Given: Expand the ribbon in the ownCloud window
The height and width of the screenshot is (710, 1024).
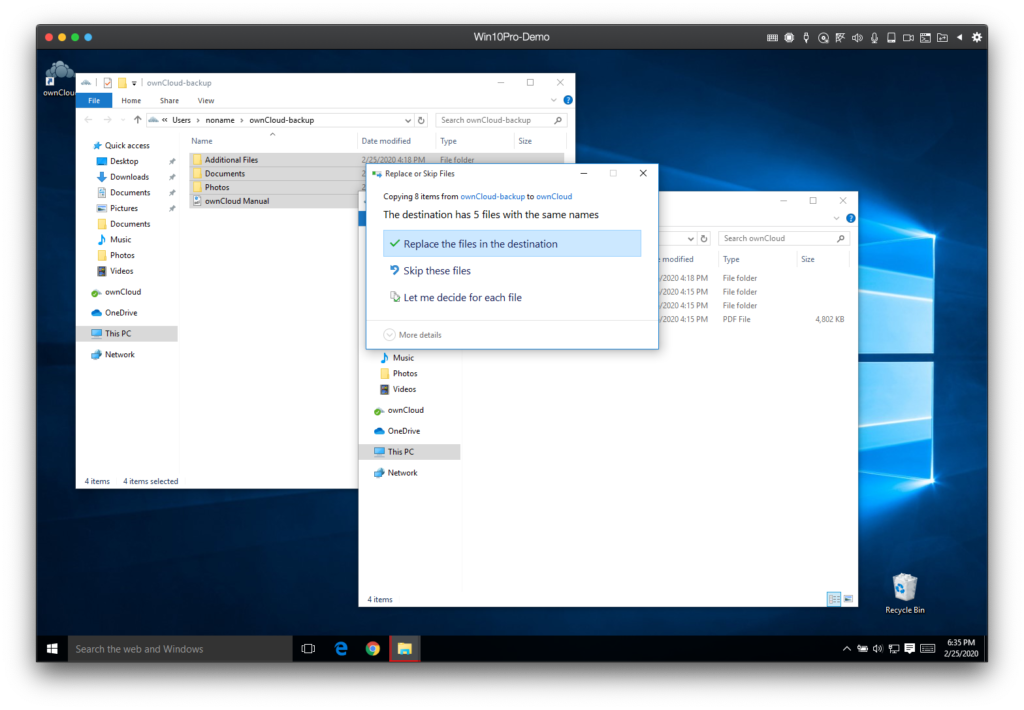Looking at the screenshot, I should tap(837, 218).
